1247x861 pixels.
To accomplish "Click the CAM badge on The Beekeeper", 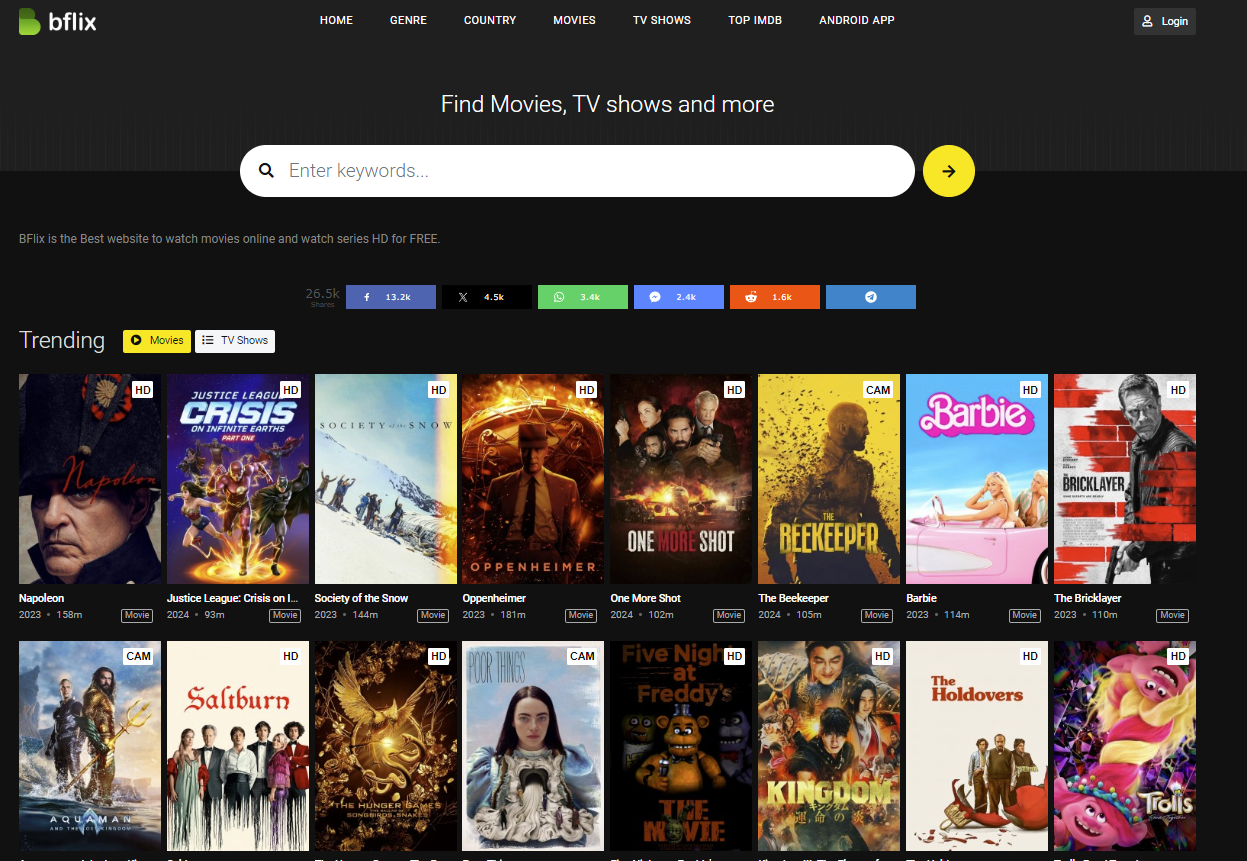I will 878,390.
